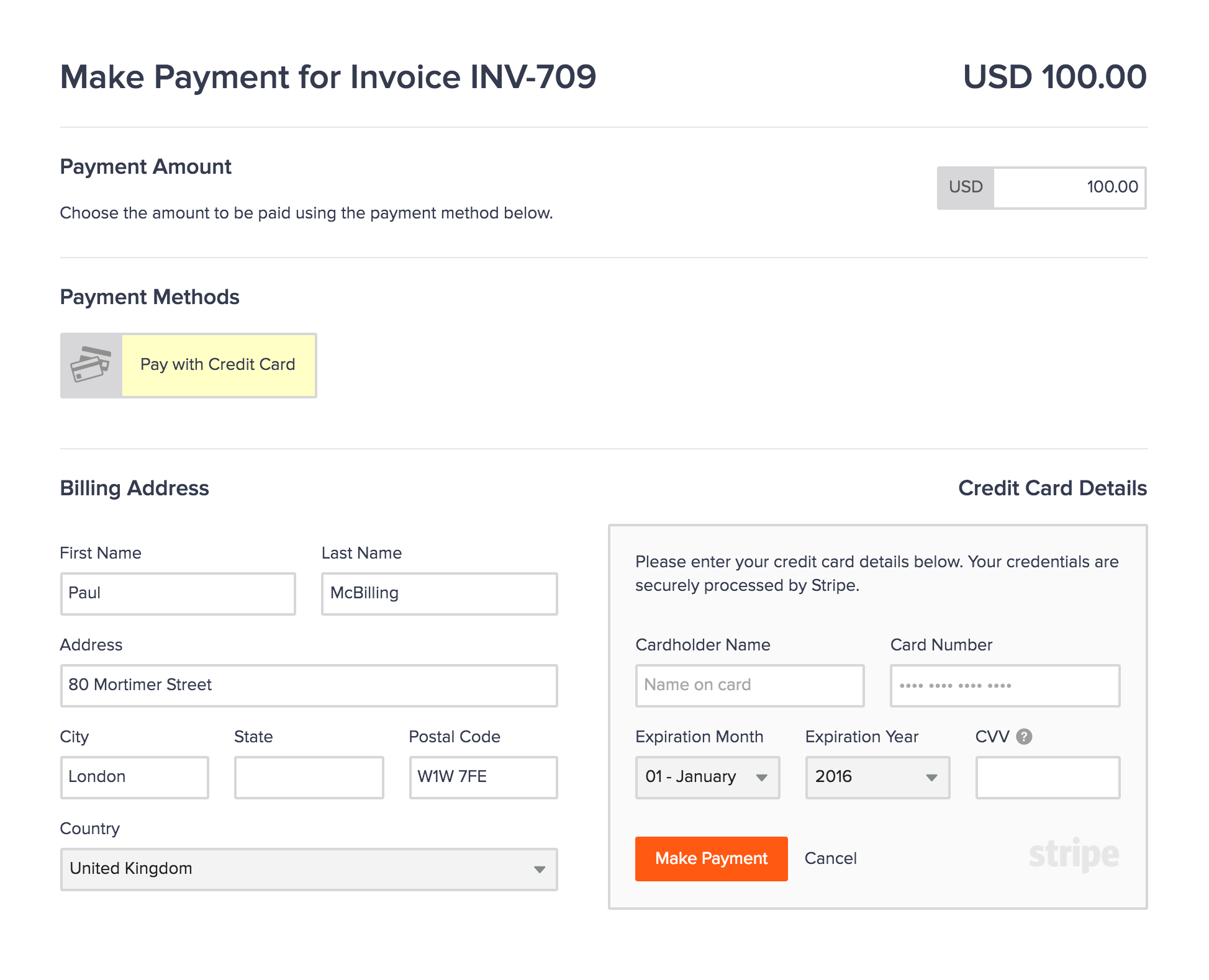The image size is (1209, 980).
Task: Click the State input field
Action: [306, 780]
